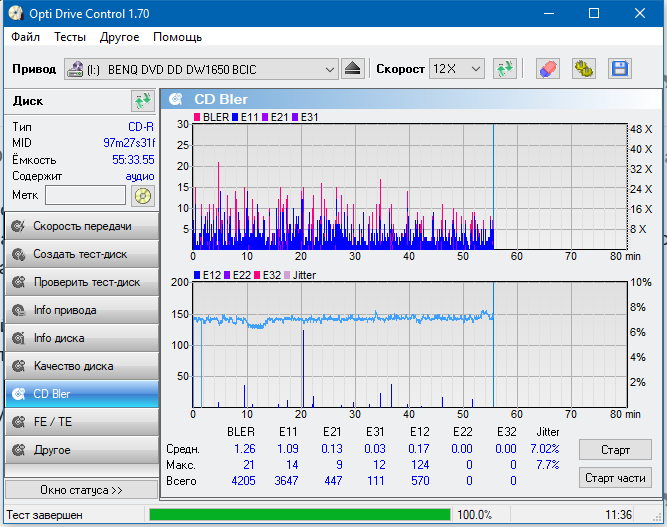Viewport: 667px width, 527px height.
Task: Open the Помощь menu
Action: (x=177, y=37)
